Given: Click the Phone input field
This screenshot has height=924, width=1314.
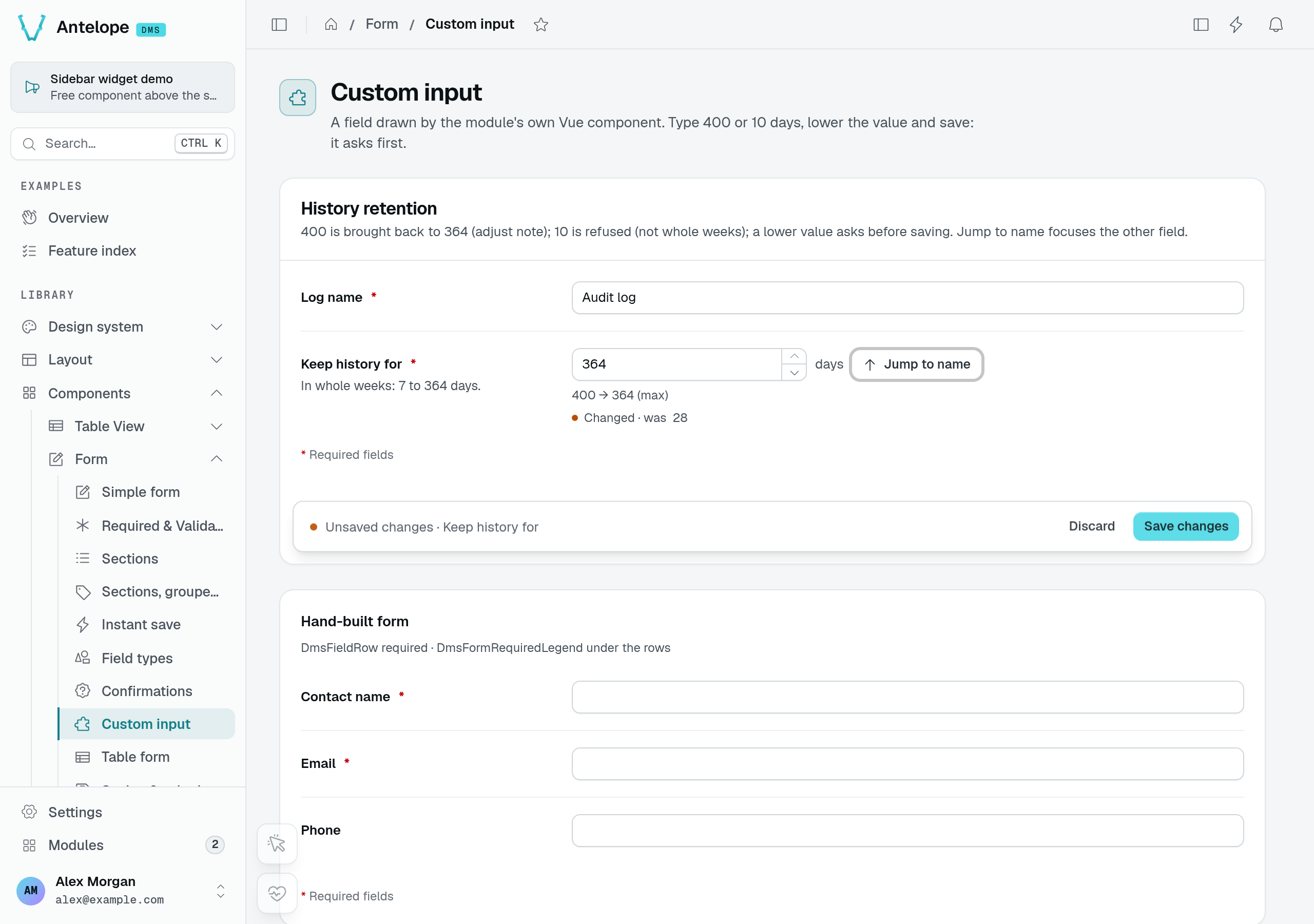Looking at the screenshot, I should 907,830.
